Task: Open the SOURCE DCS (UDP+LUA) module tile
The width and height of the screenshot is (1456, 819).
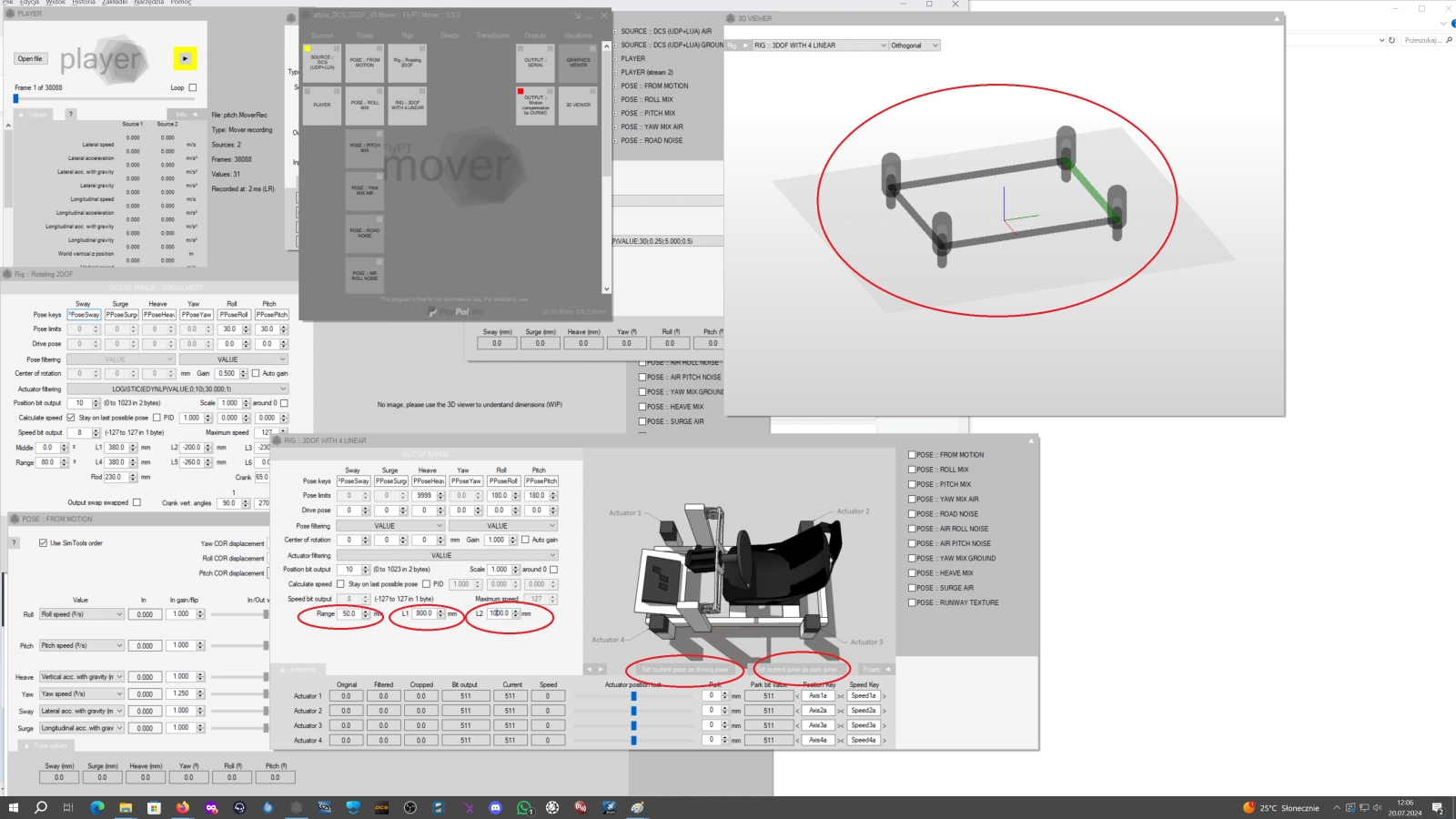Action: pos(322,62)
